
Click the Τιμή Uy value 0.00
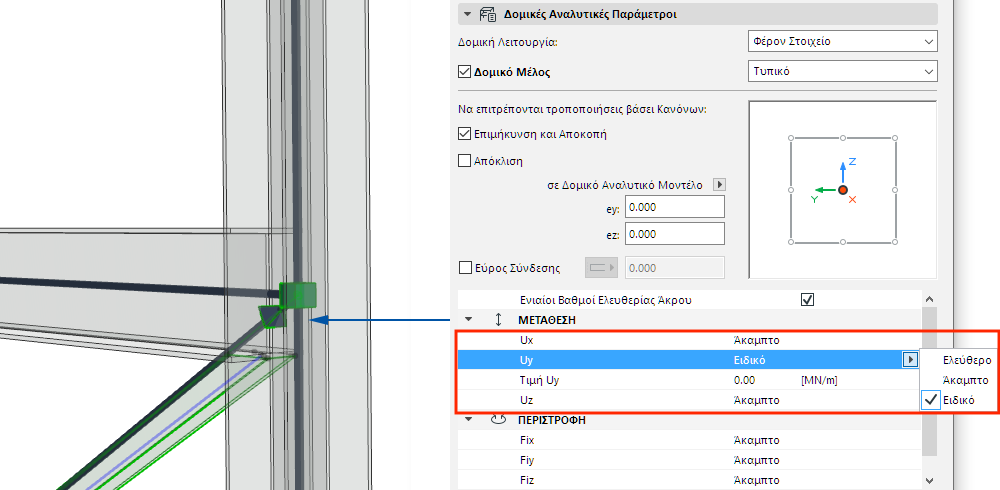click(x=744, y=380)
